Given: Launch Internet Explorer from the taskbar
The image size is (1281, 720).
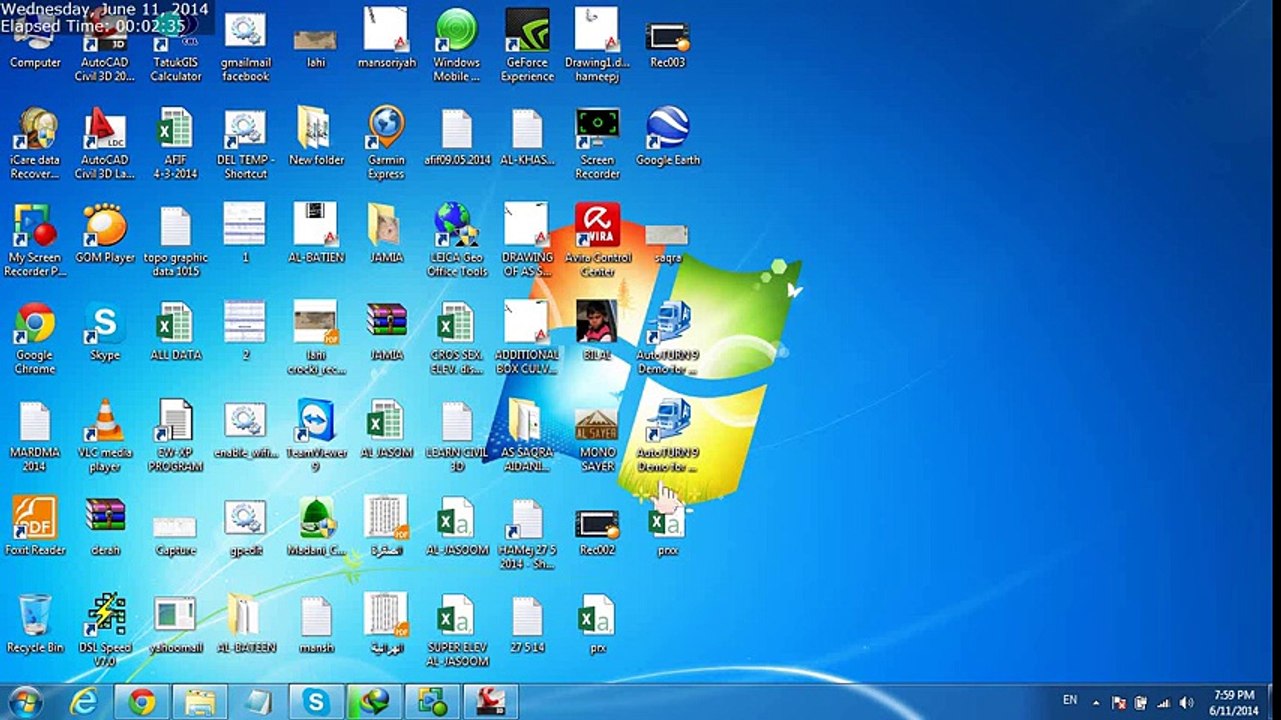Looking at the screenshot, I should pyautogui.click(x=84, y=702).
